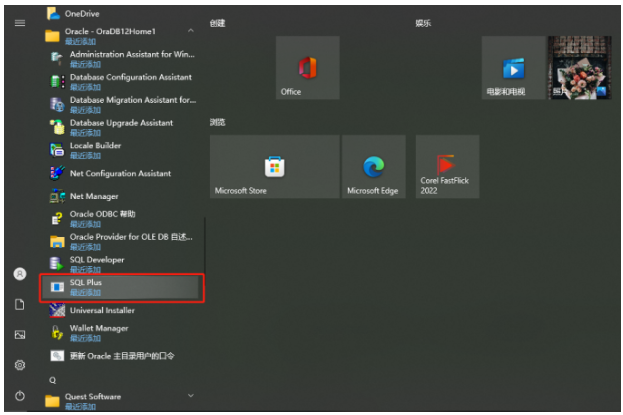Screen dimensions: 623x415
Task: Click the app list scrollbar
Action: (205, 246)
